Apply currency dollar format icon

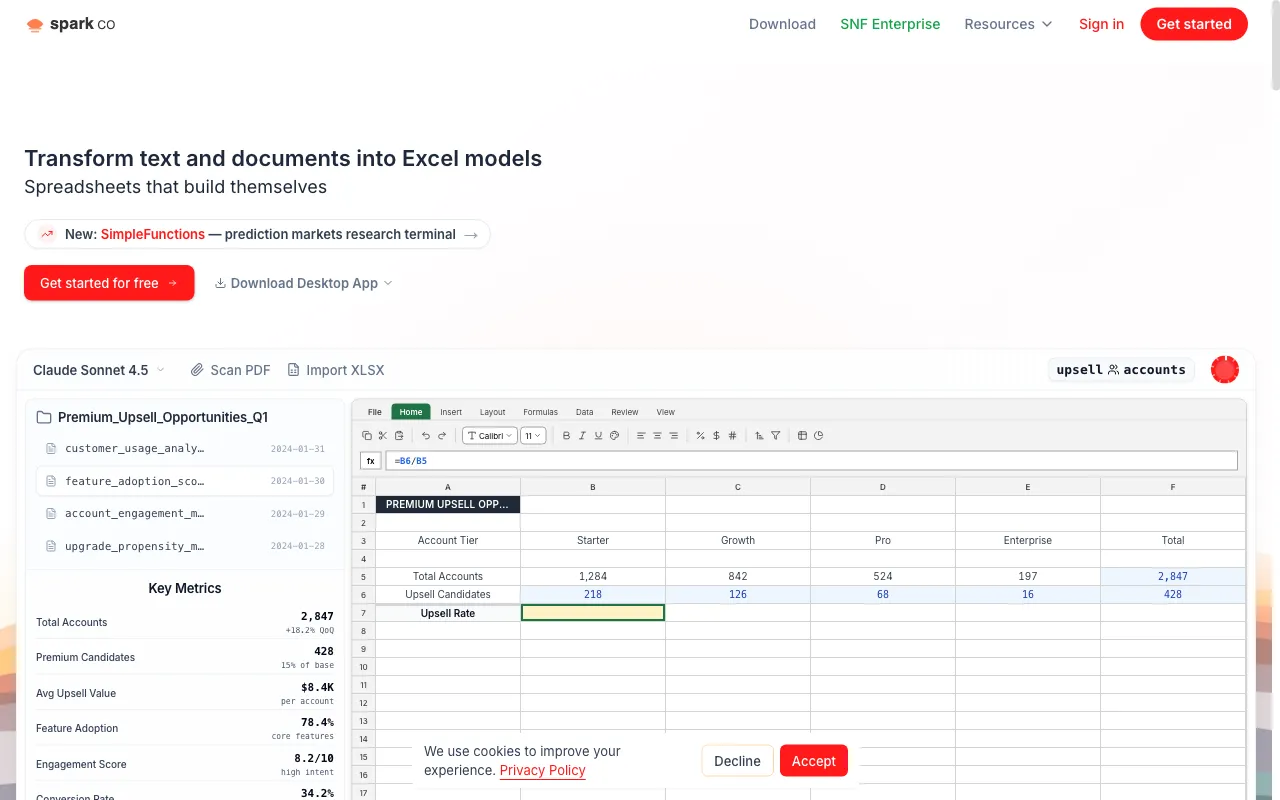716,435
